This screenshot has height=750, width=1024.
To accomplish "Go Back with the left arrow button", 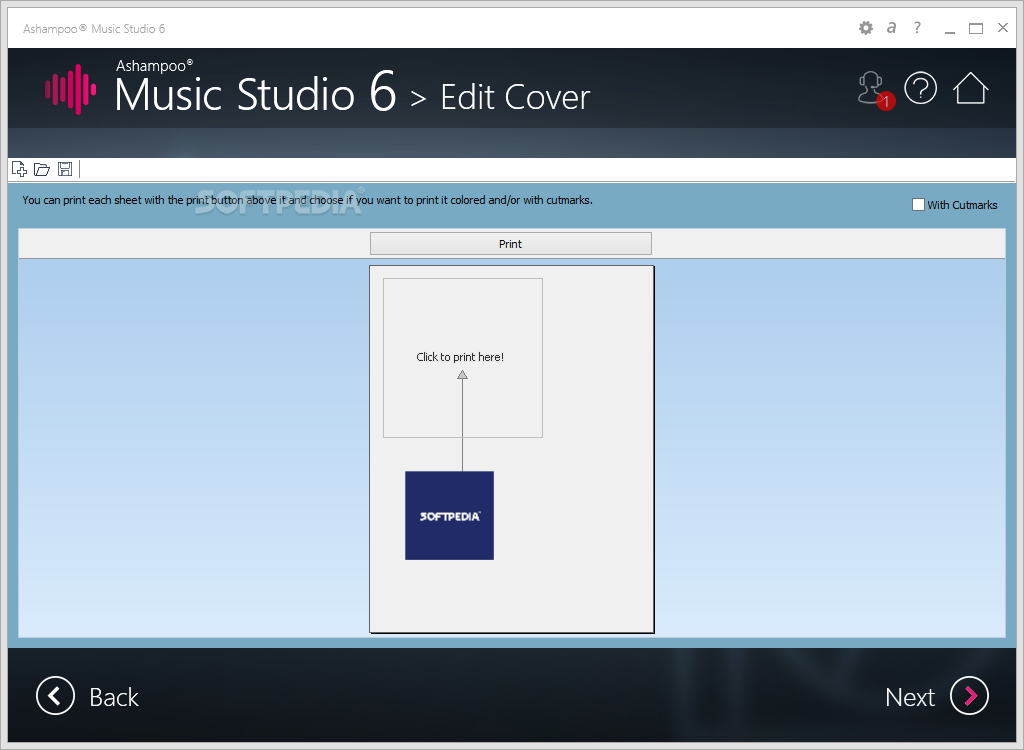I will coord(56,696).
